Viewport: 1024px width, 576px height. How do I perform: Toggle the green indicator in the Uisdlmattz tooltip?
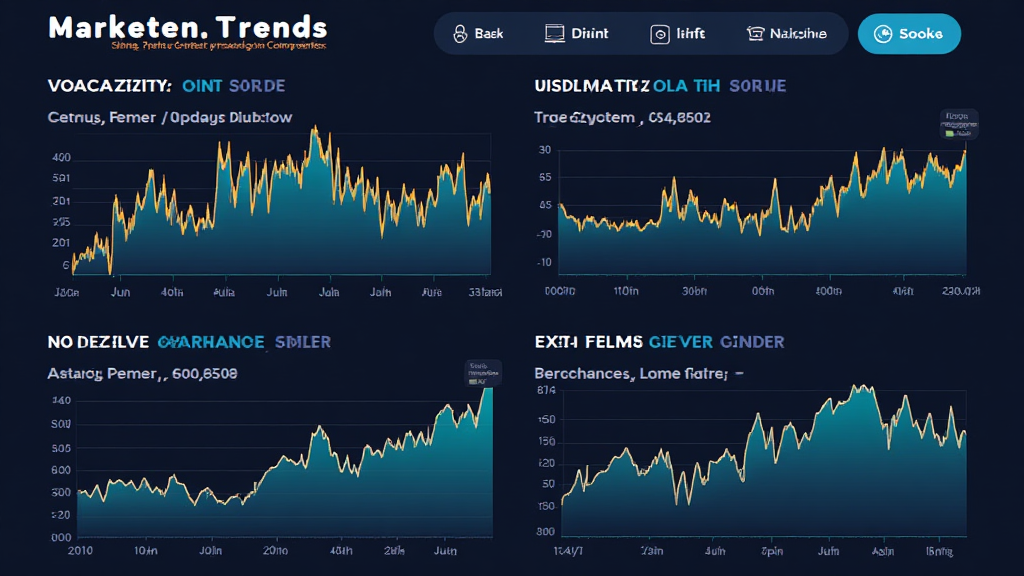coord(950,131)
